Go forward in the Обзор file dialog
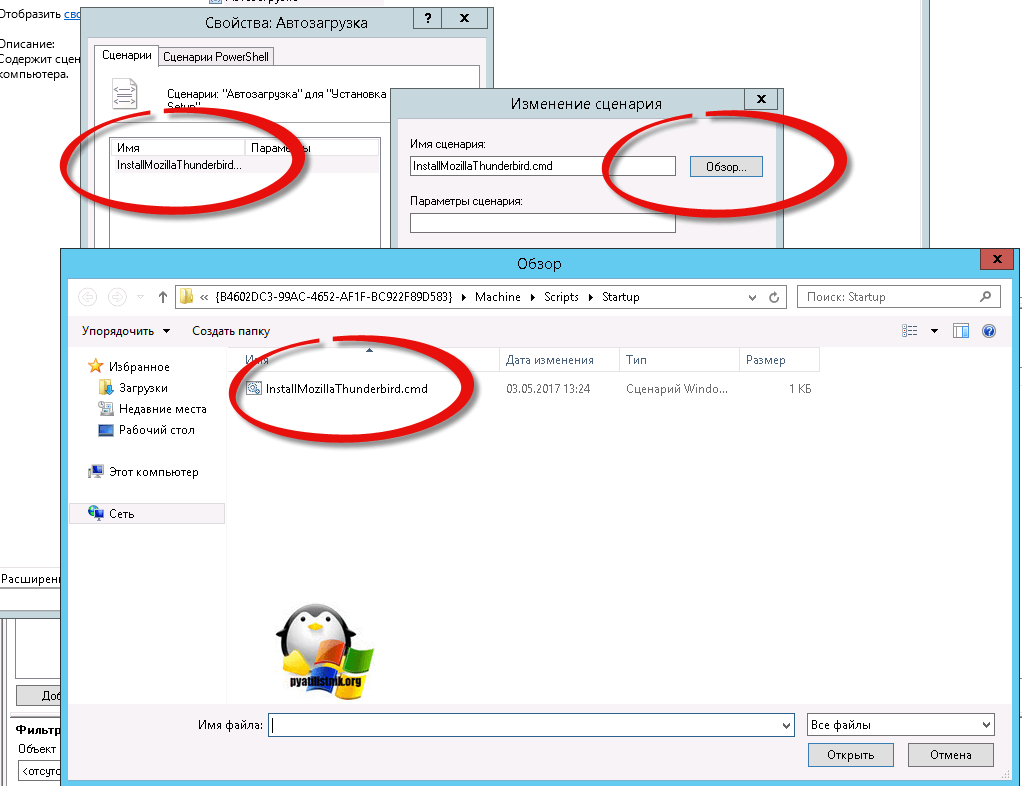1022x786 pixels. (x=117, y=297)
